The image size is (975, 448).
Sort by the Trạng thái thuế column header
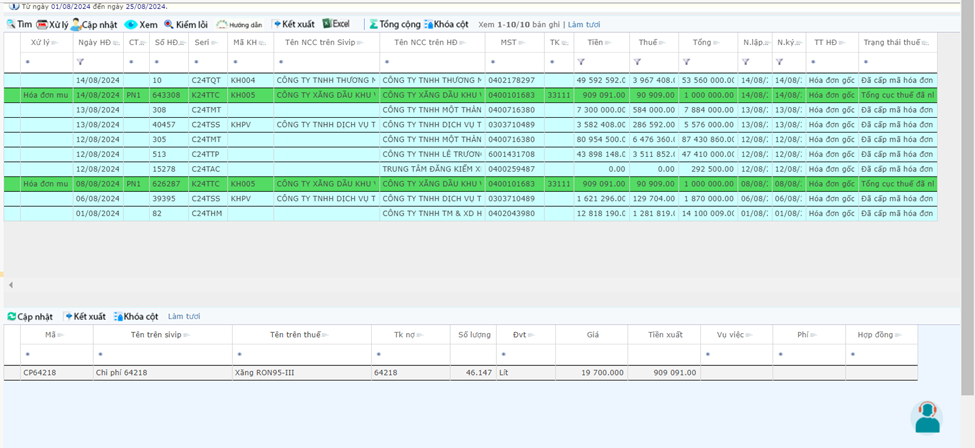(x=894, y=43)
